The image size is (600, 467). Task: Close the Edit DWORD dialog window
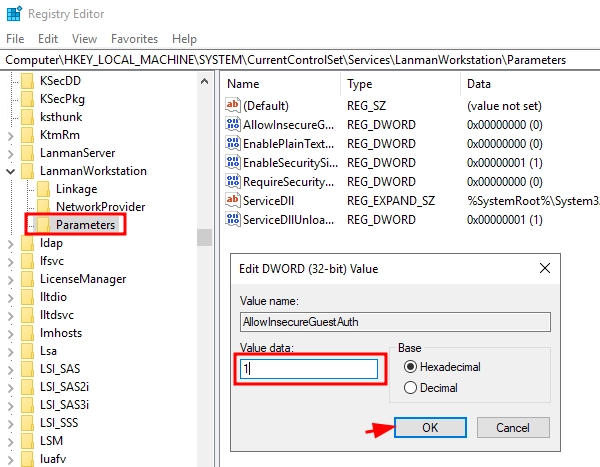click(x=544, y=269)
